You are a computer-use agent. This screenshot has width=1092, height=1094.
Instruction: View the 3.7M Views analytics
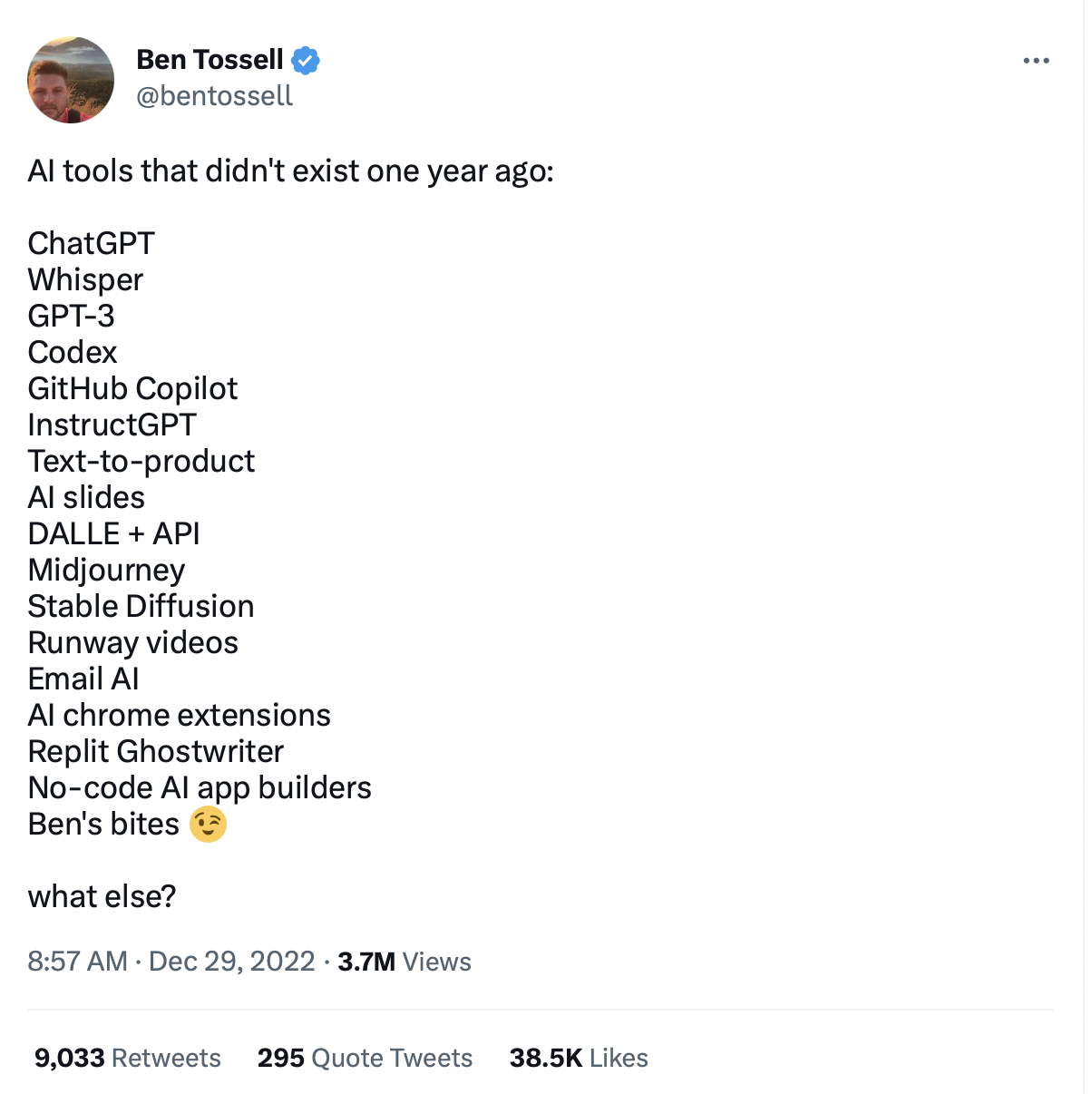[x=405, y=962]
